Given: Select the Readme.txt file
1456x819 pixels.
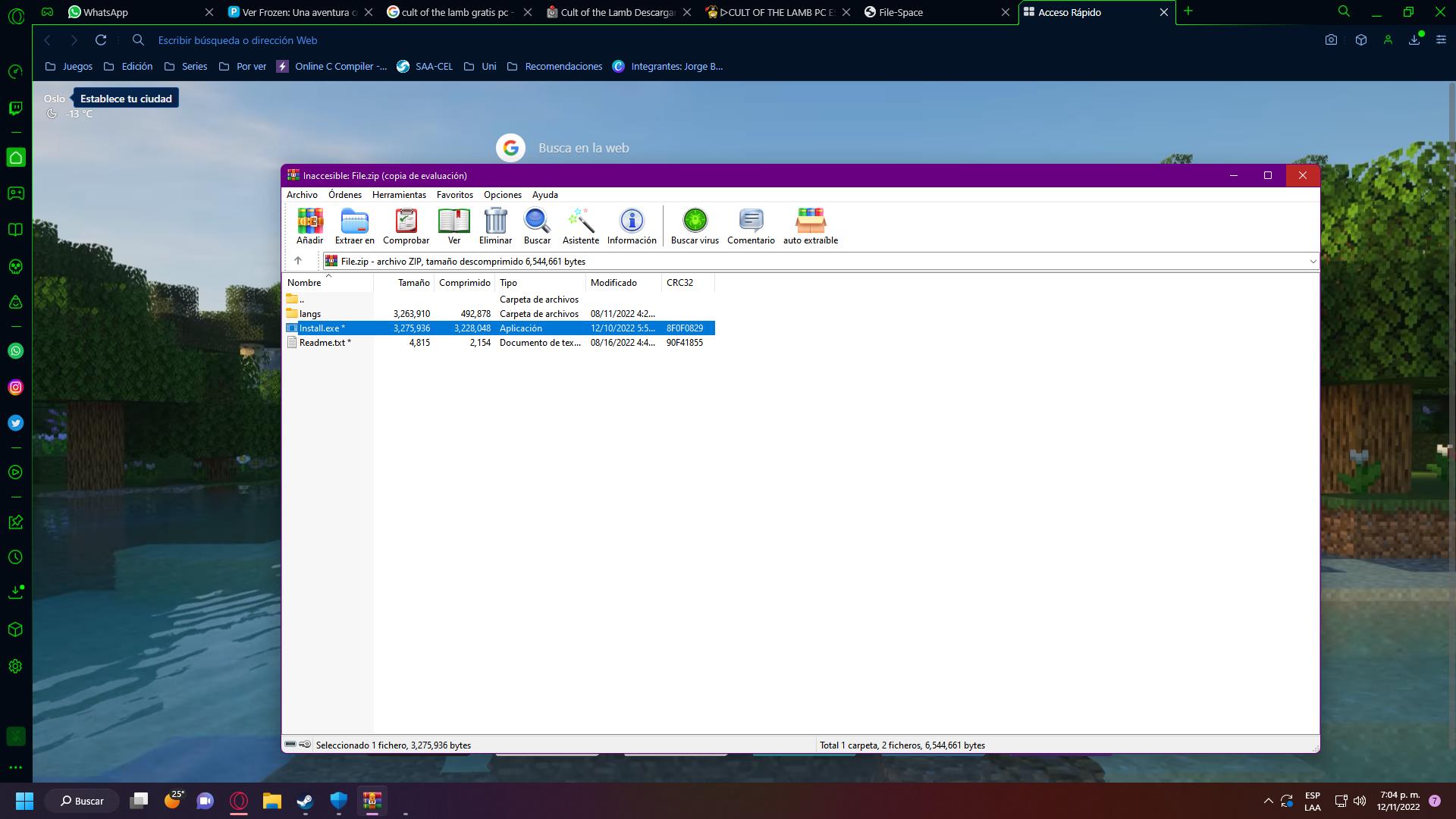Looking at the screenshot, I should (322, 343).
